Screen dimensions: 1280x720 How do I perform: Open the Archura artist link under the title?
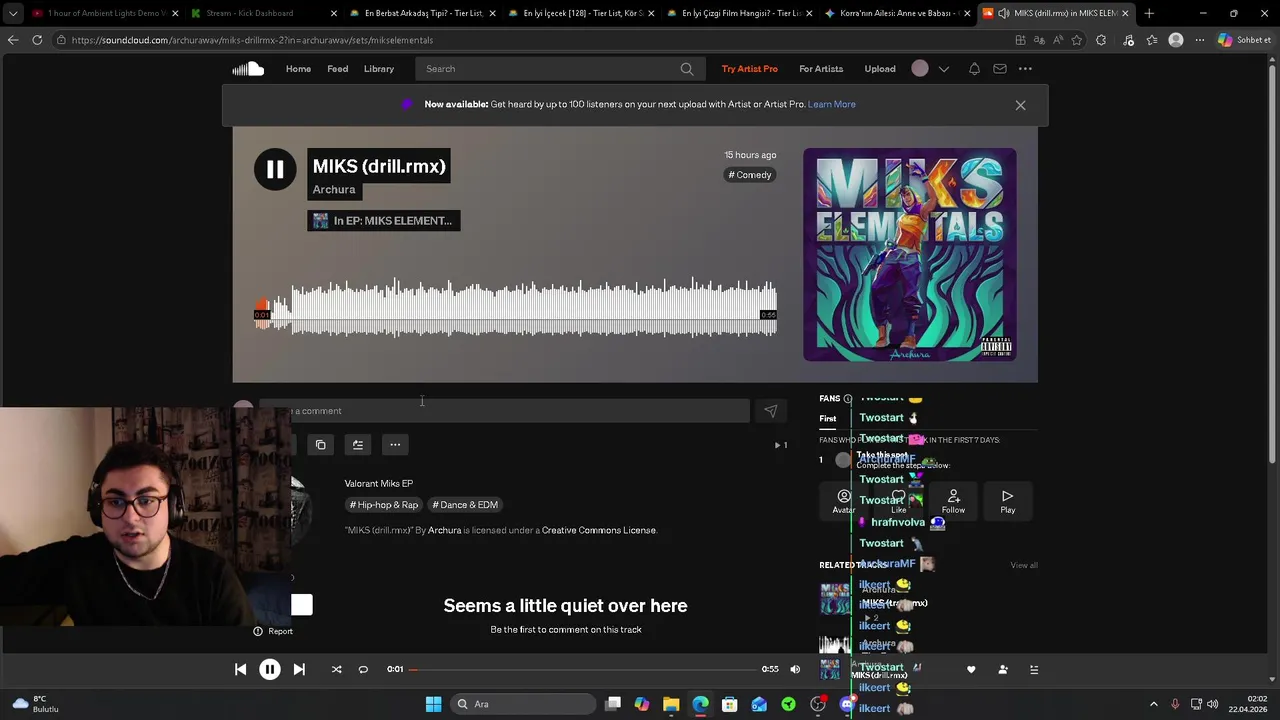[334, 190]
